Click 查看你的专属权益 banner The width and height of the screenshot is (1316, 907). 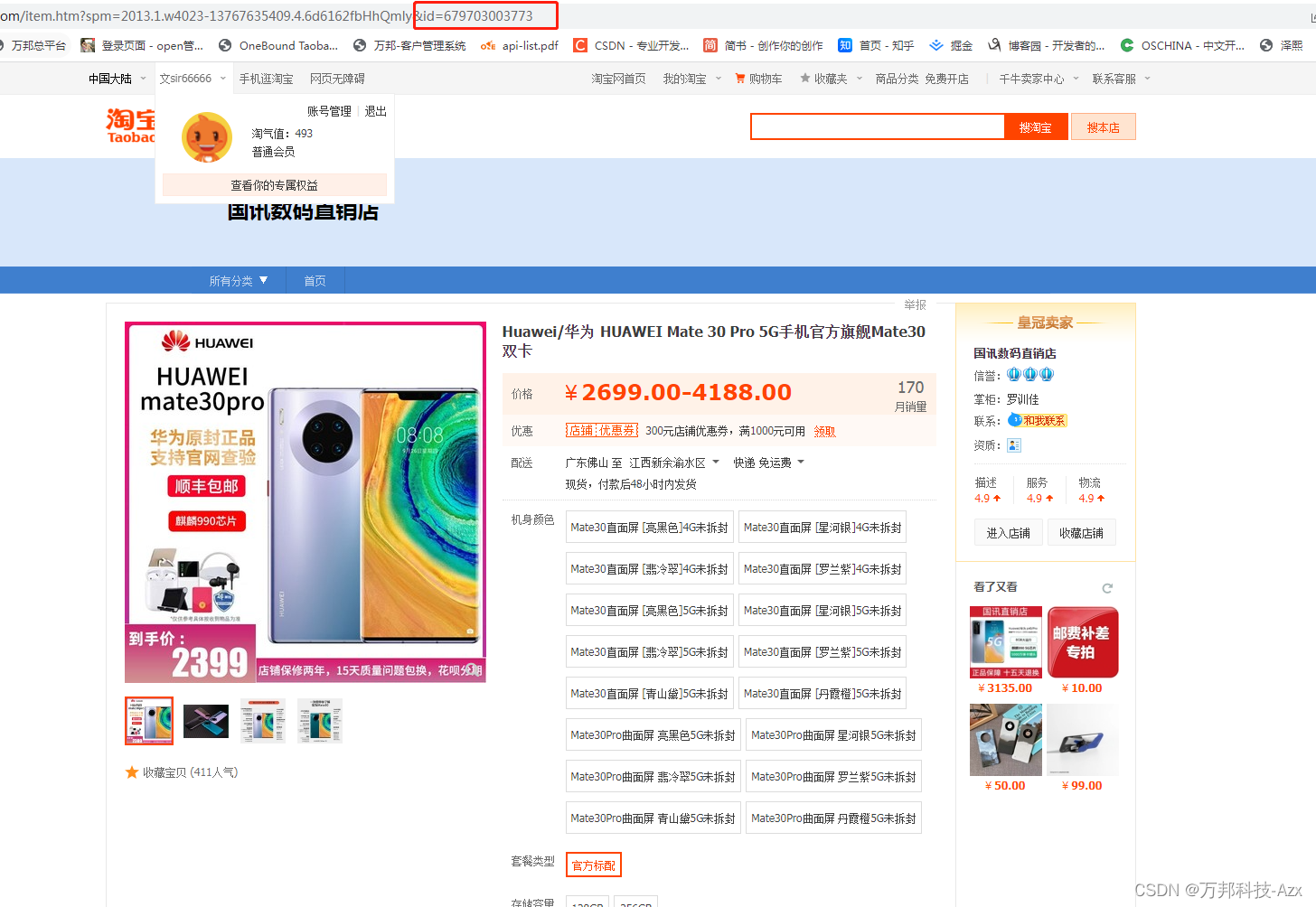click(x=275, y=185)
